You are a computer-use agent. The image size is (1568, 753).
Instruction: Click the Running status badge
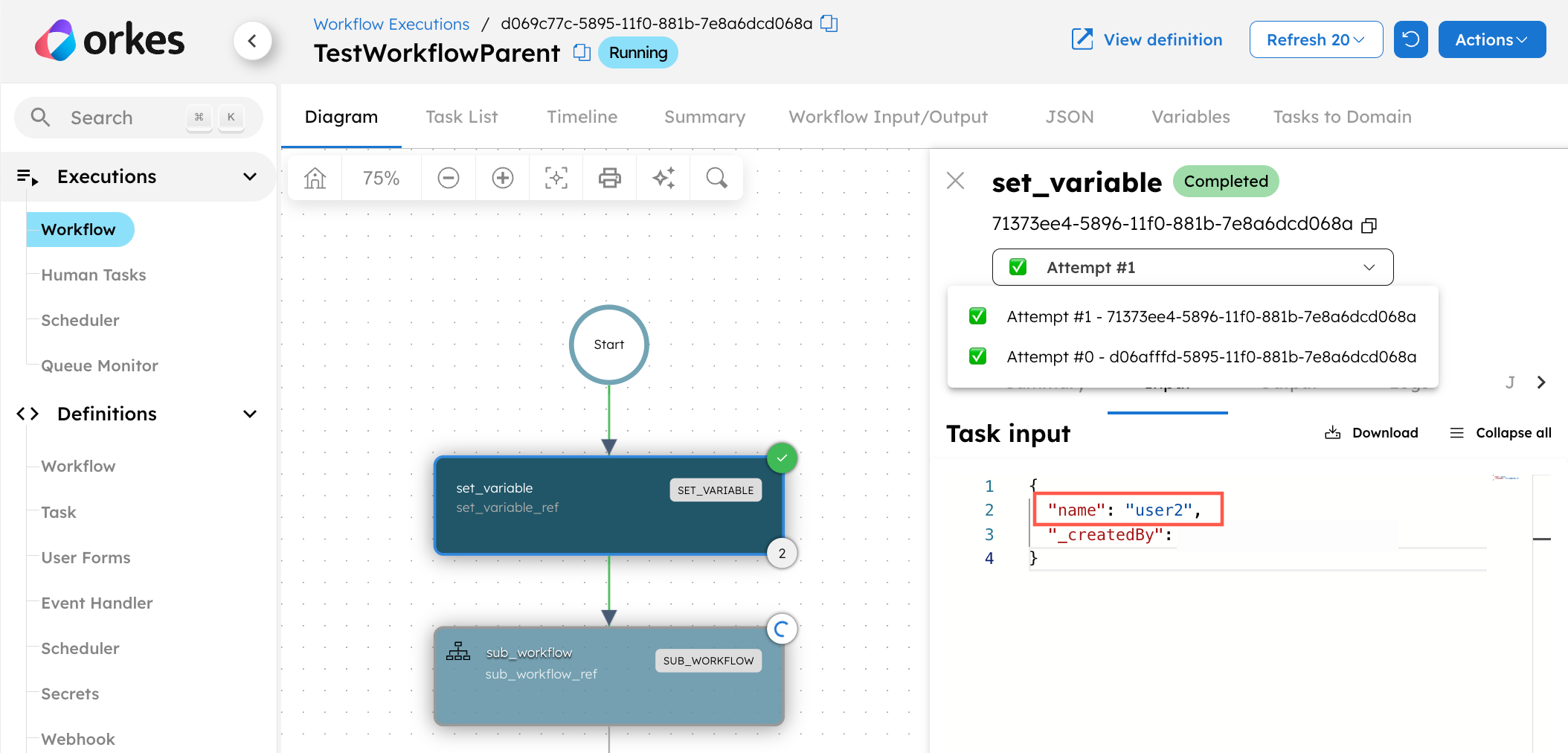[x=638, y=53]
